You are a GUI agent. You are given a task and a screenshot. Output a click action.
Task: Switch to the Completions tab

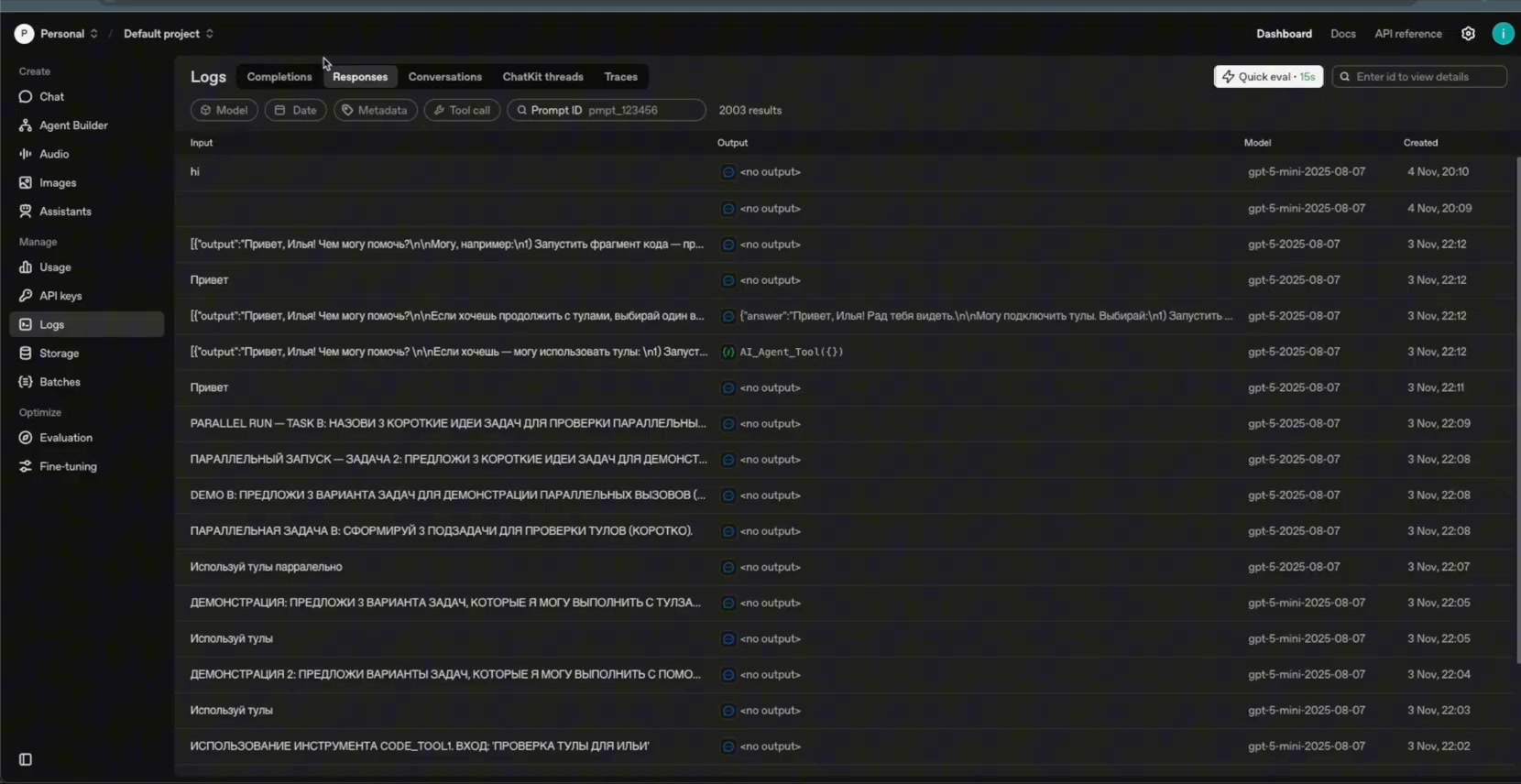[x=279, y=77]
